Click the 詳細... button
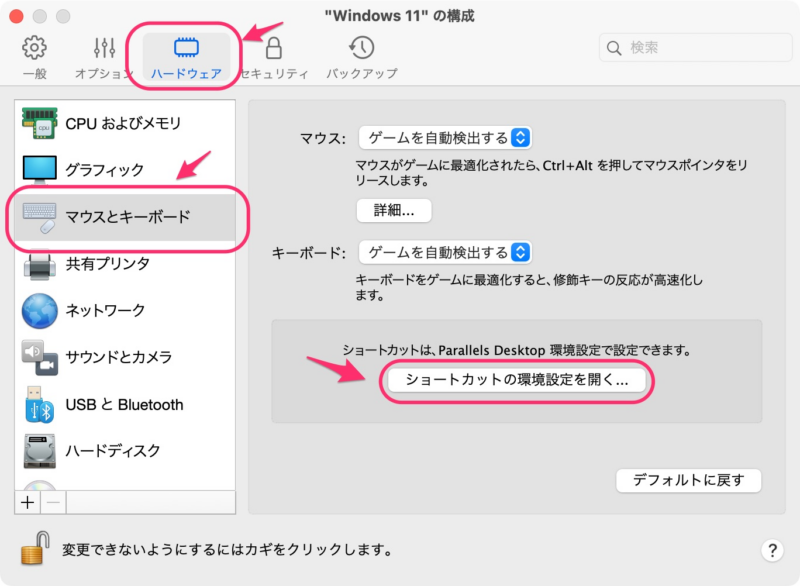 [394, 211]
